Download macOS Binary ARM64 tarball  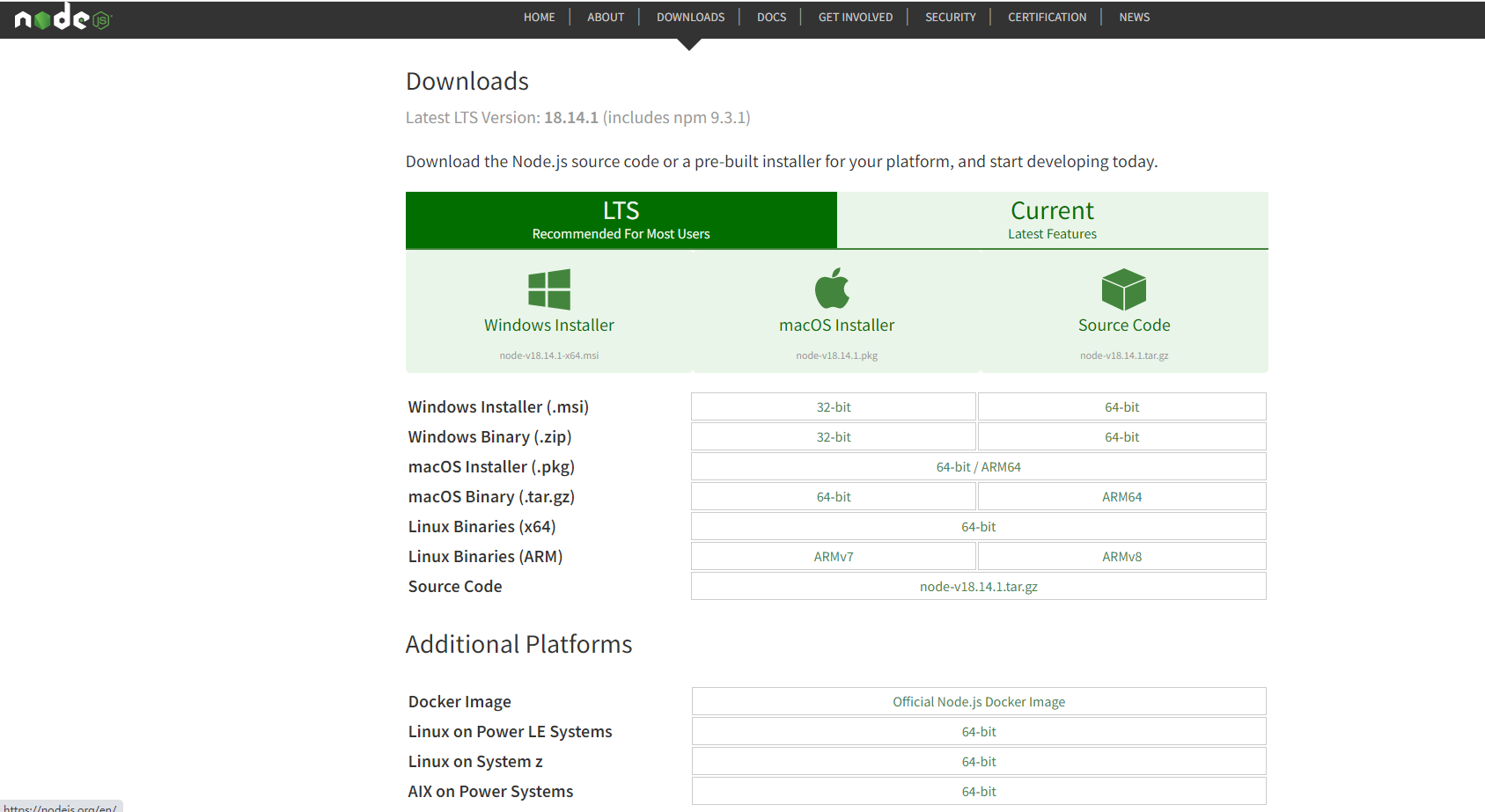1122,497
